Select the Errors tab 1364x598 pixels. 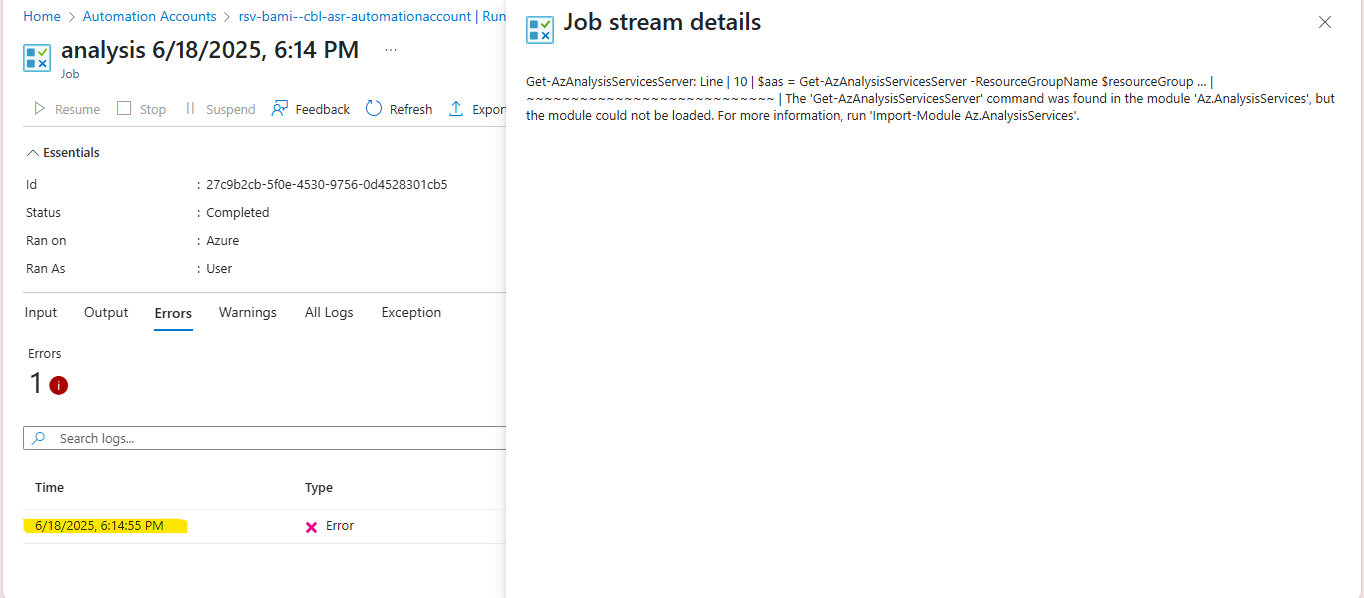(x=173, y=314)
